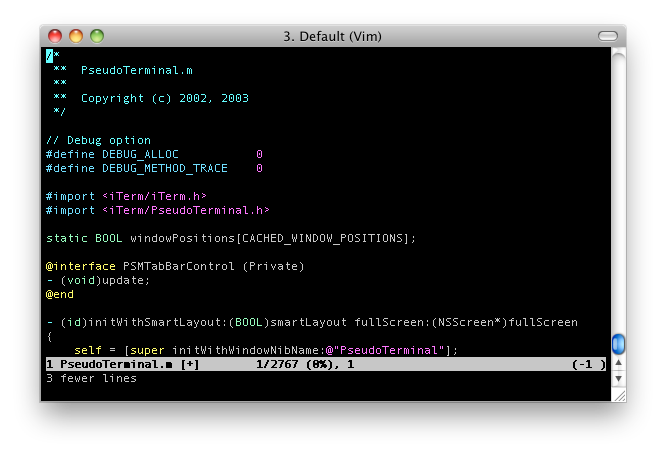The width and height of the screenshot is (666, 457).
Task: Click the '3 fewer lines' message
Action: click(x=91, y=378)
